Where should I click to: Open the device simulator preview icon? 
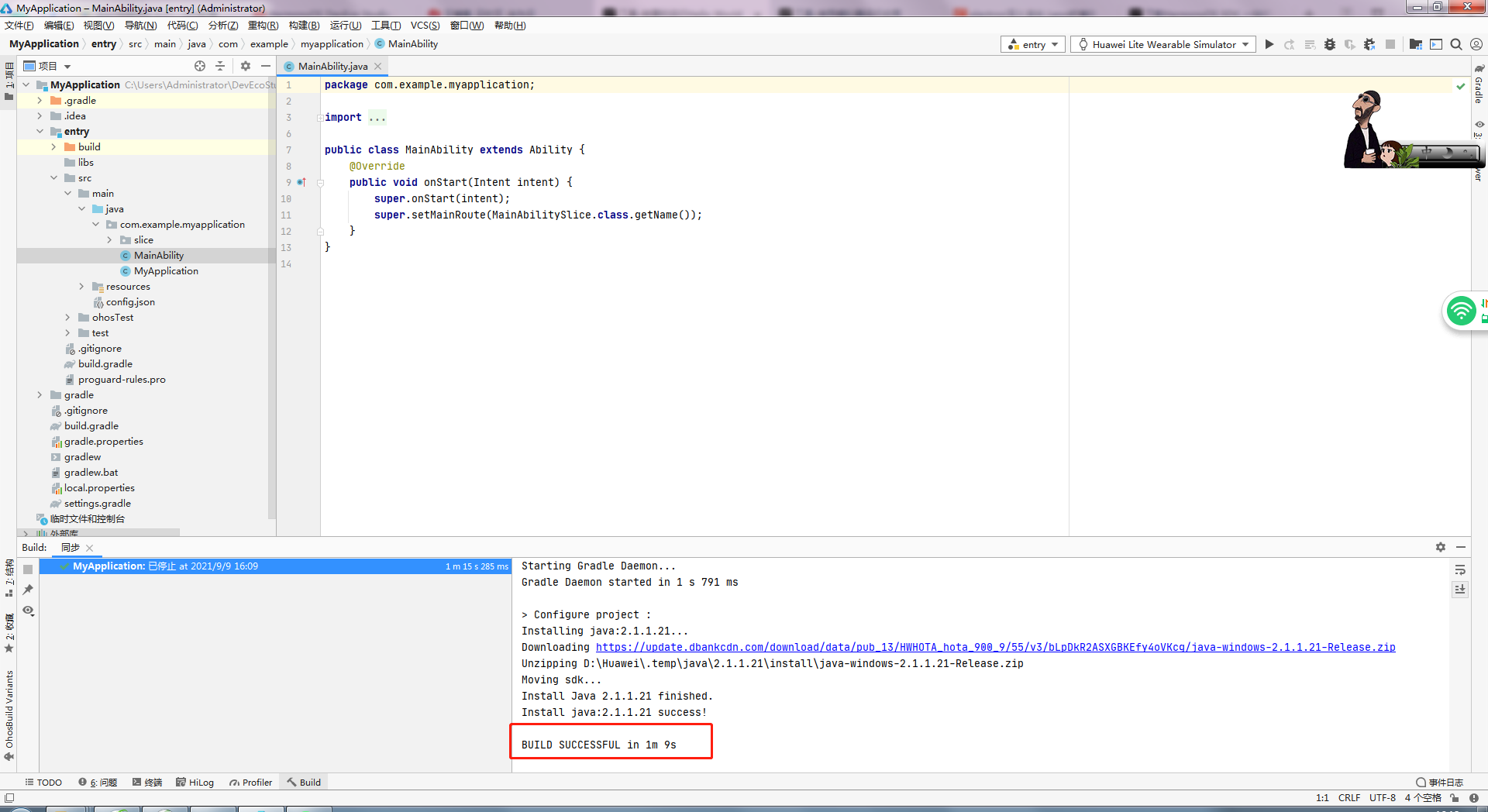(1436, 44)
